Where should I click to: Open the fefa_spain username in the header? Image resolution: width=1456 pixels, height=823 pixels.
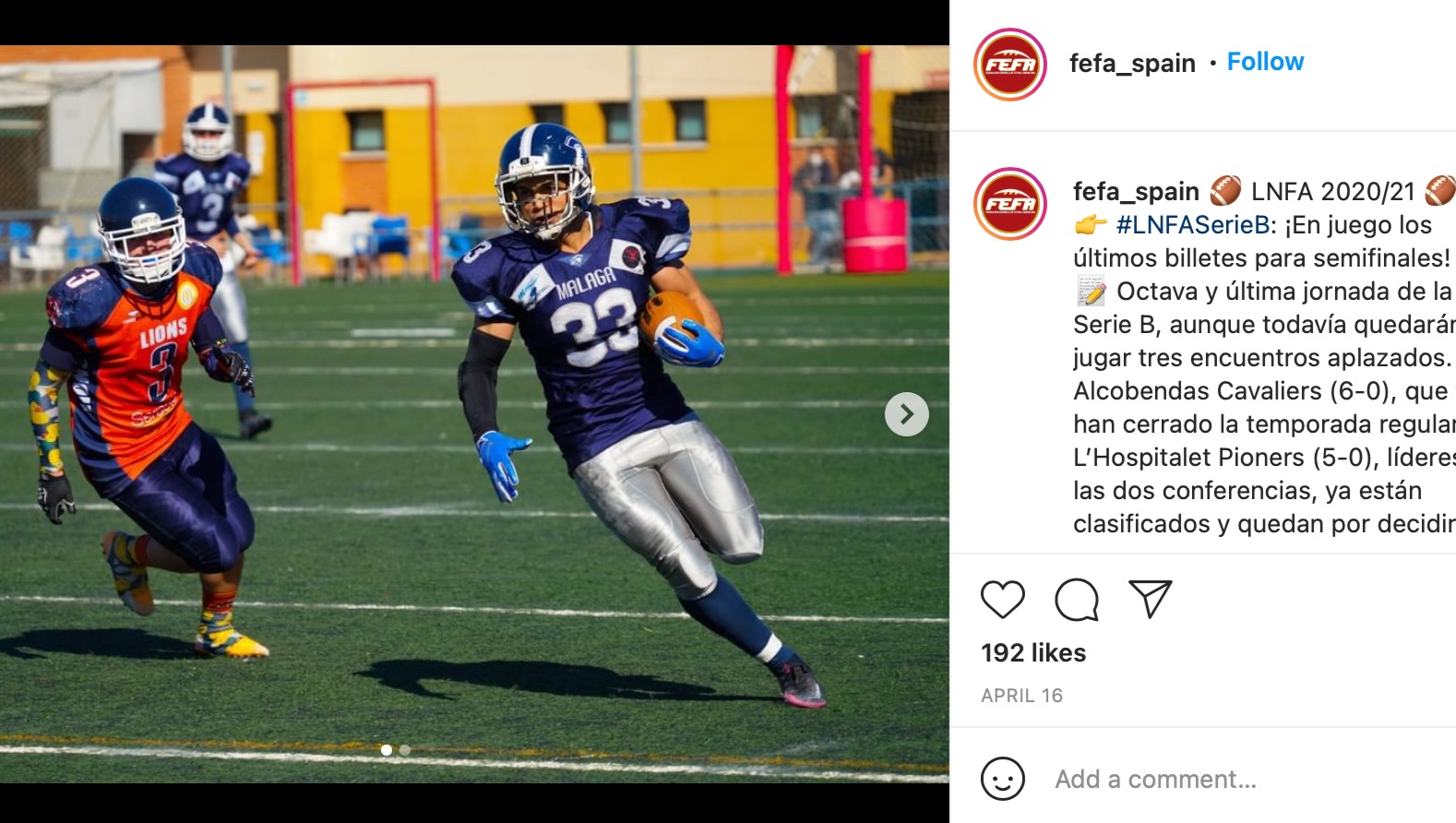[1132, 63]
